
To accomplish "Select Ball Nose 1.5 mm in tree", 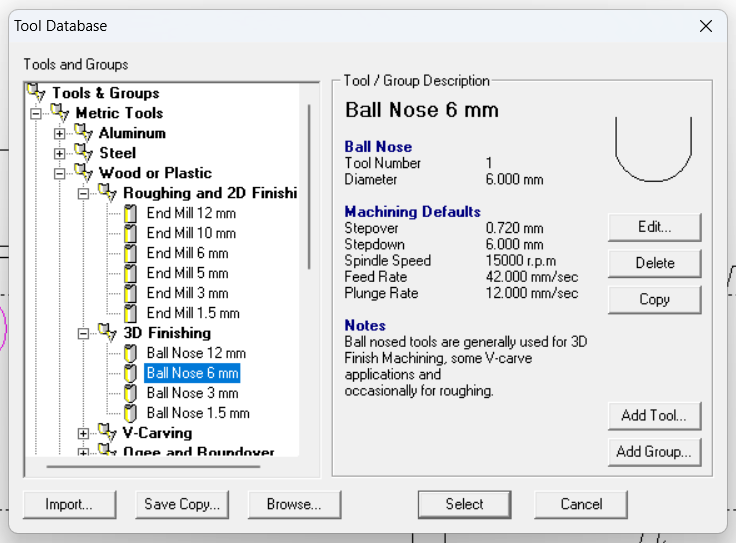I will [x=198, y=413].
